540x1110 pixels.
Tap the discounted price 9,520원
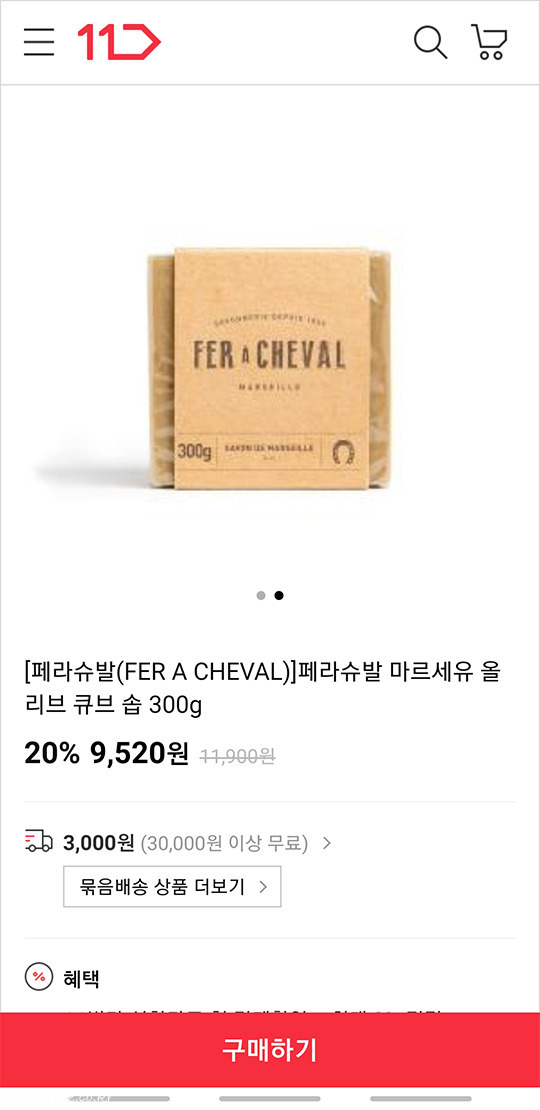[139, 754]
